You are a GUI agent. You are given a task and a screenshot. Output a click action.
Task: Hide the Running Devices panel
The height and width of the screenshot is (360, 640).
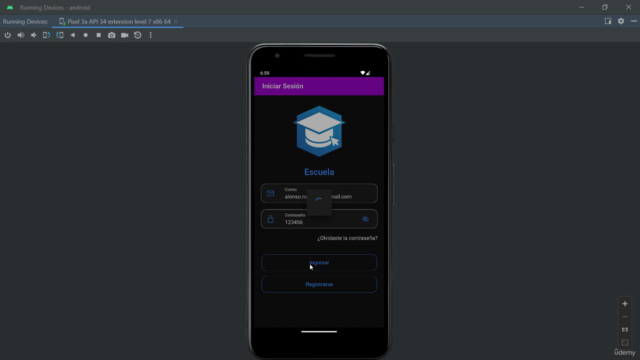pos(633,21)
